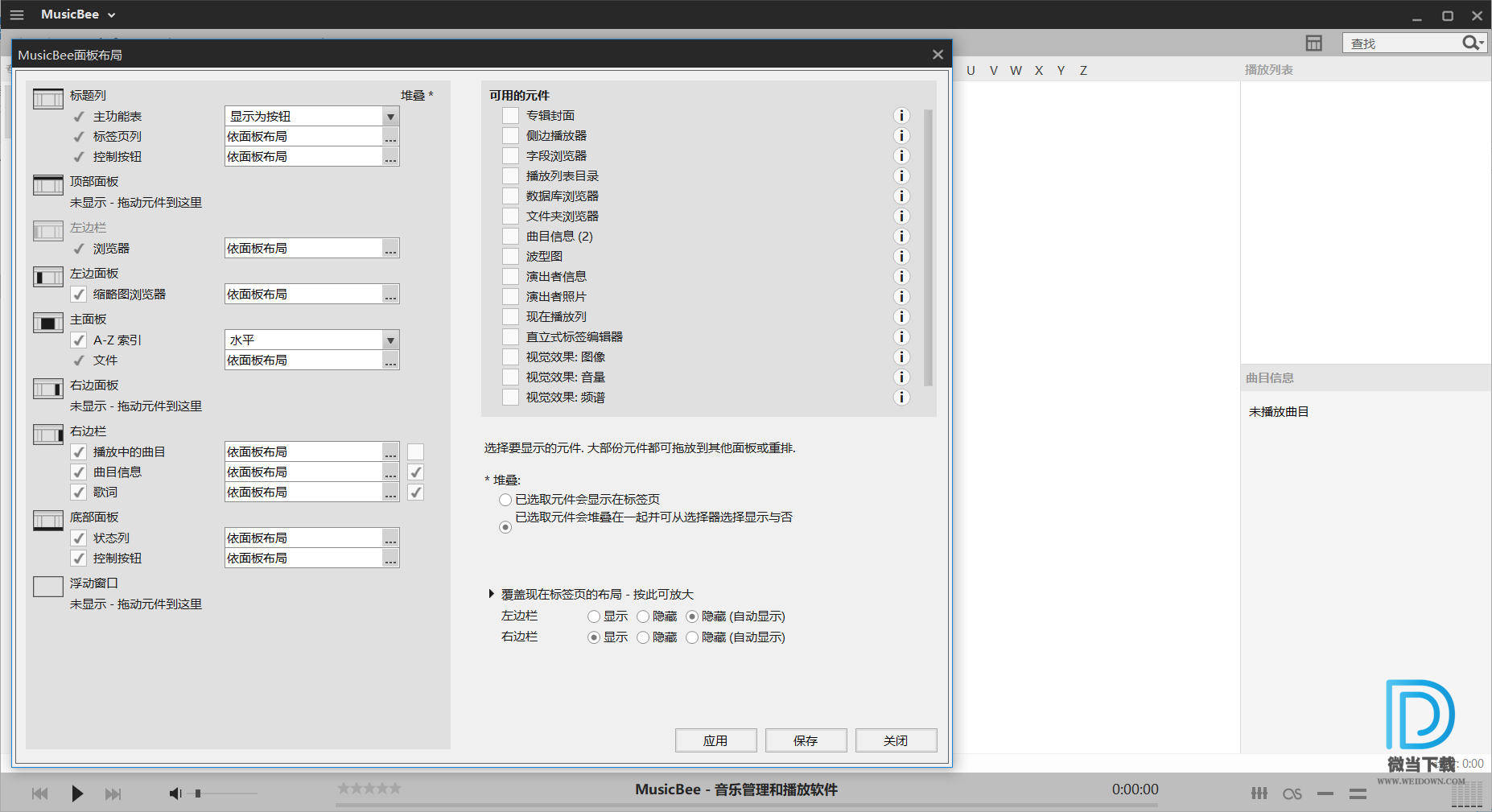
Task: Show info for 侧边播放器 element
Action: pyautogui.click(x=901, y=136)
